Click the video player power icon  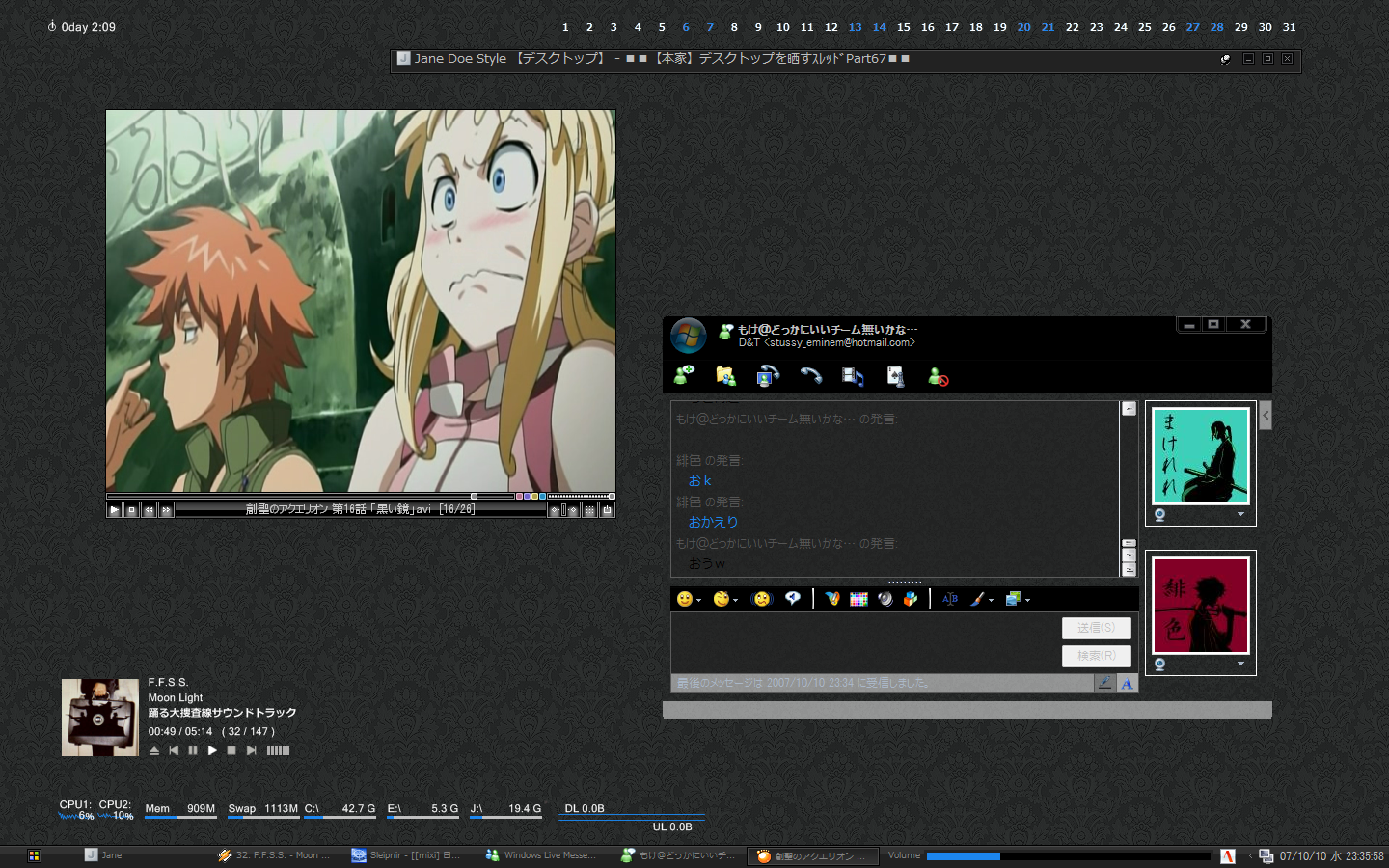pos(607,510)
